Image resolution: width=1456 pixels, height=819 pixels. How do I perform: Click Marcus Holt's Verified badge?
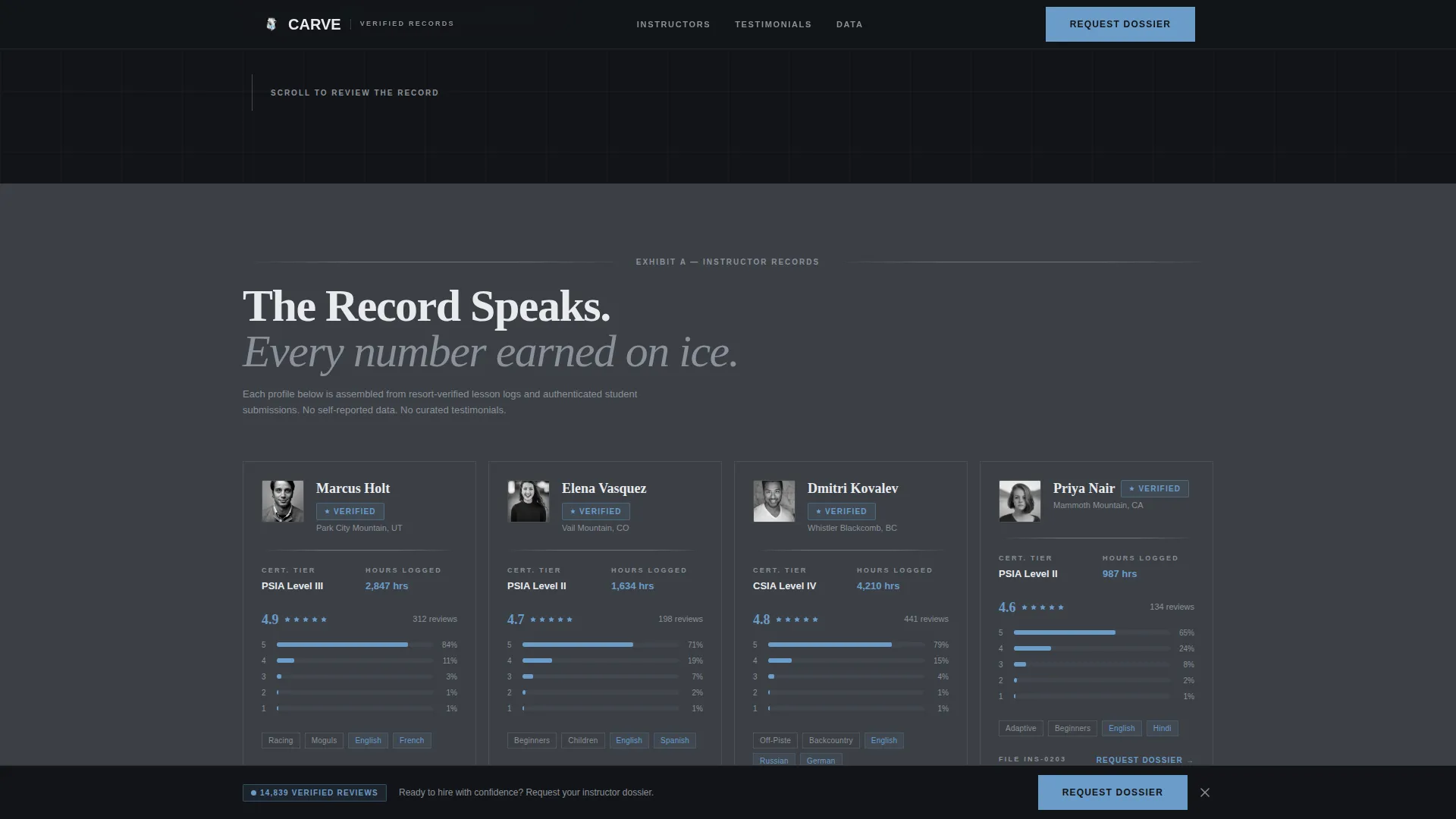coord(350,511)
